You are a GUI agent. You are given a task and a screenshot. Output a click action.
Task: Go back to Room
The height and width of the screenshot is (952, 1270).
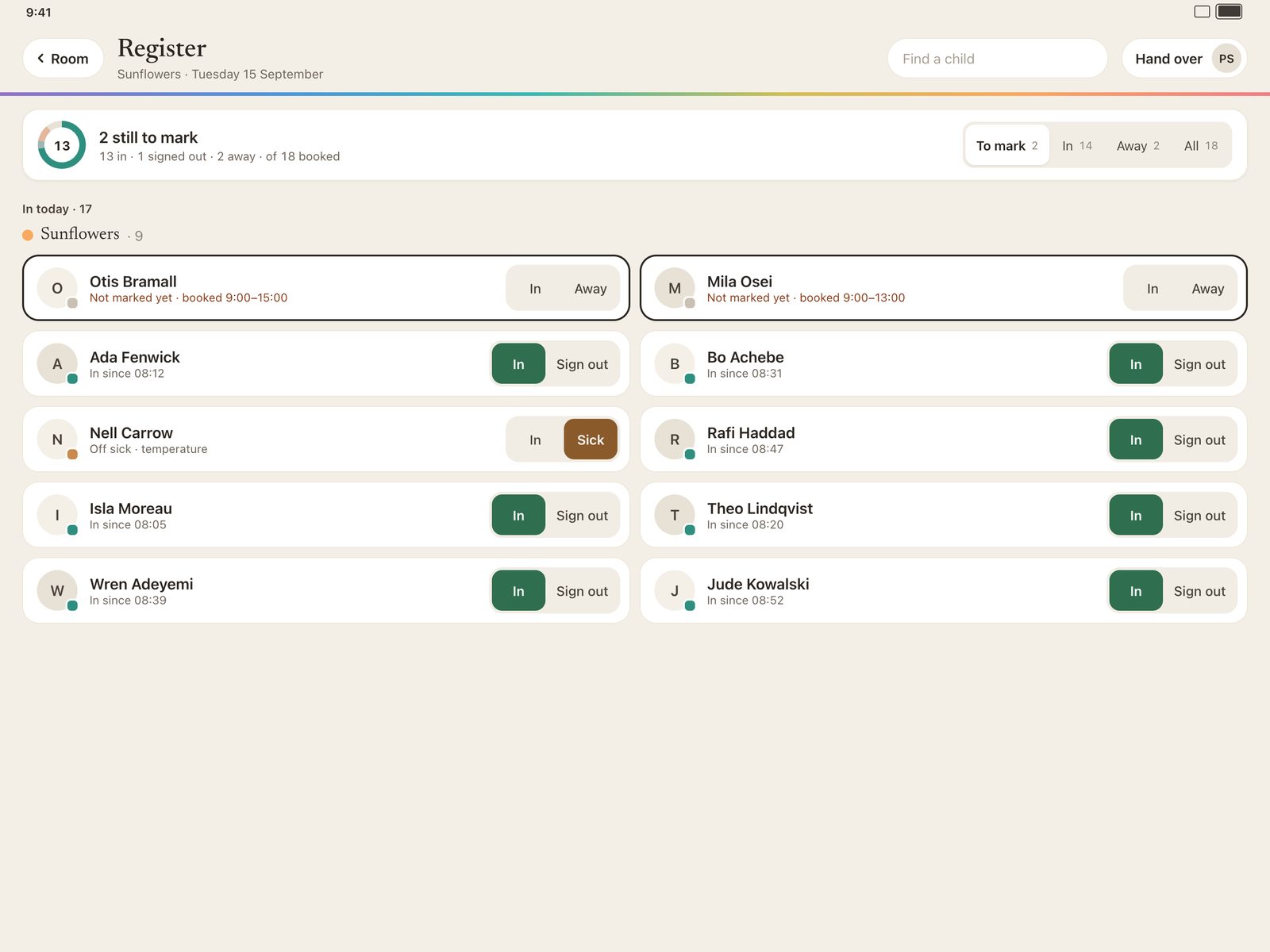click(x=63, y=59)
